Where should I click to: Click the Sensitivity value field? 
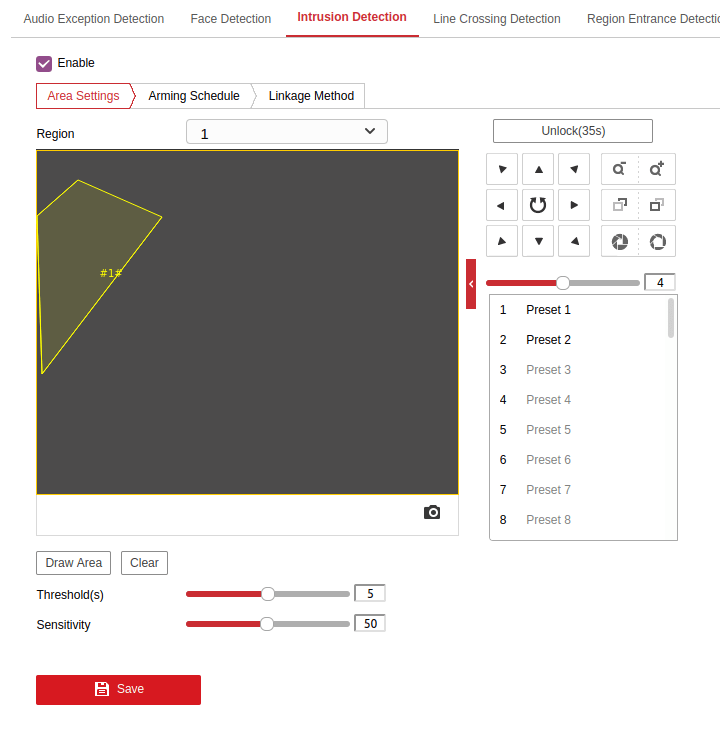click(x=370, y=623)
